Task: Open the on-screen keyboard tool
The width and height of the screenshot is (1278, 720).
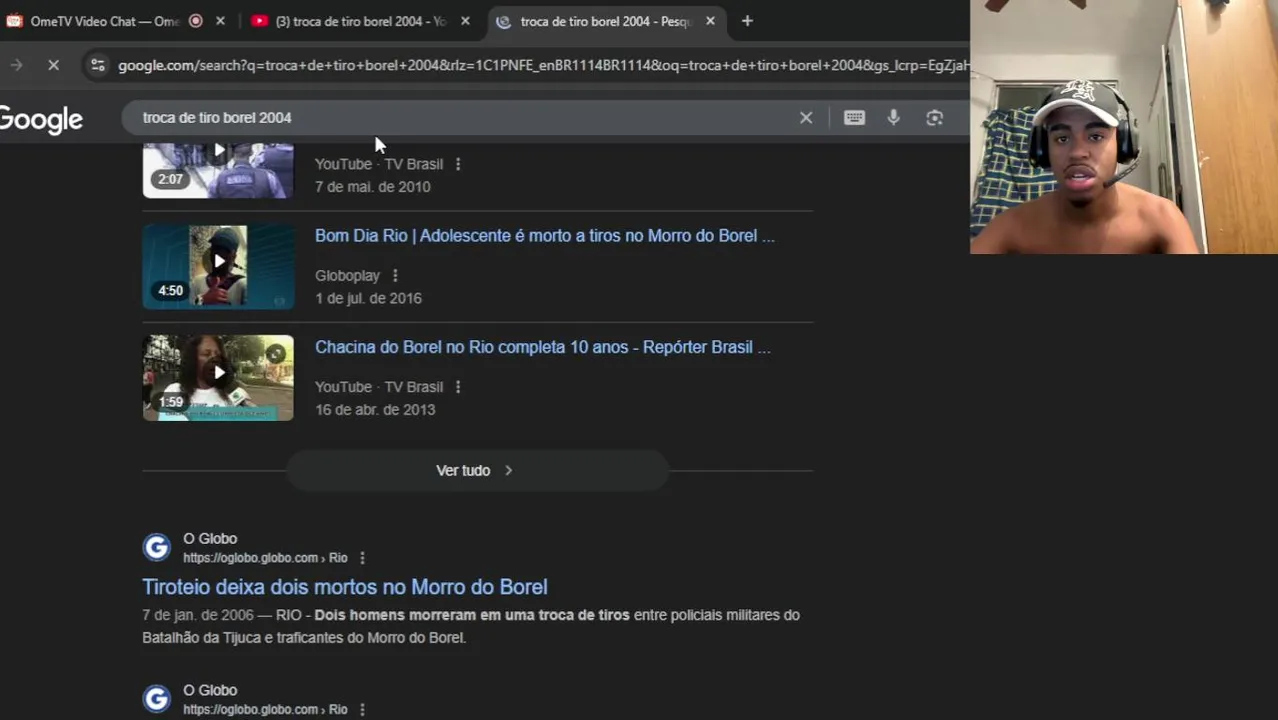Action: pyautogui.click(x=854, y=117)
